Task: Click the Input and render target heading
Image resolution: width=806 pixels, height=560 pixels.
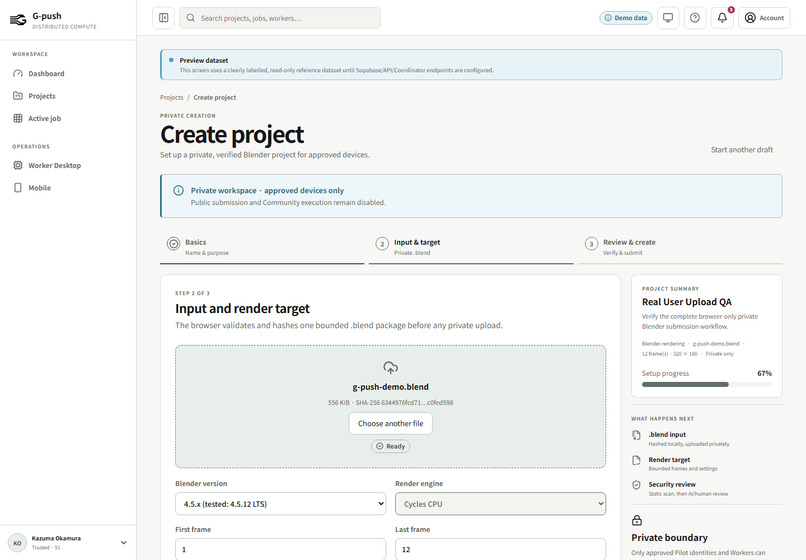Action: tap(242, 309)
